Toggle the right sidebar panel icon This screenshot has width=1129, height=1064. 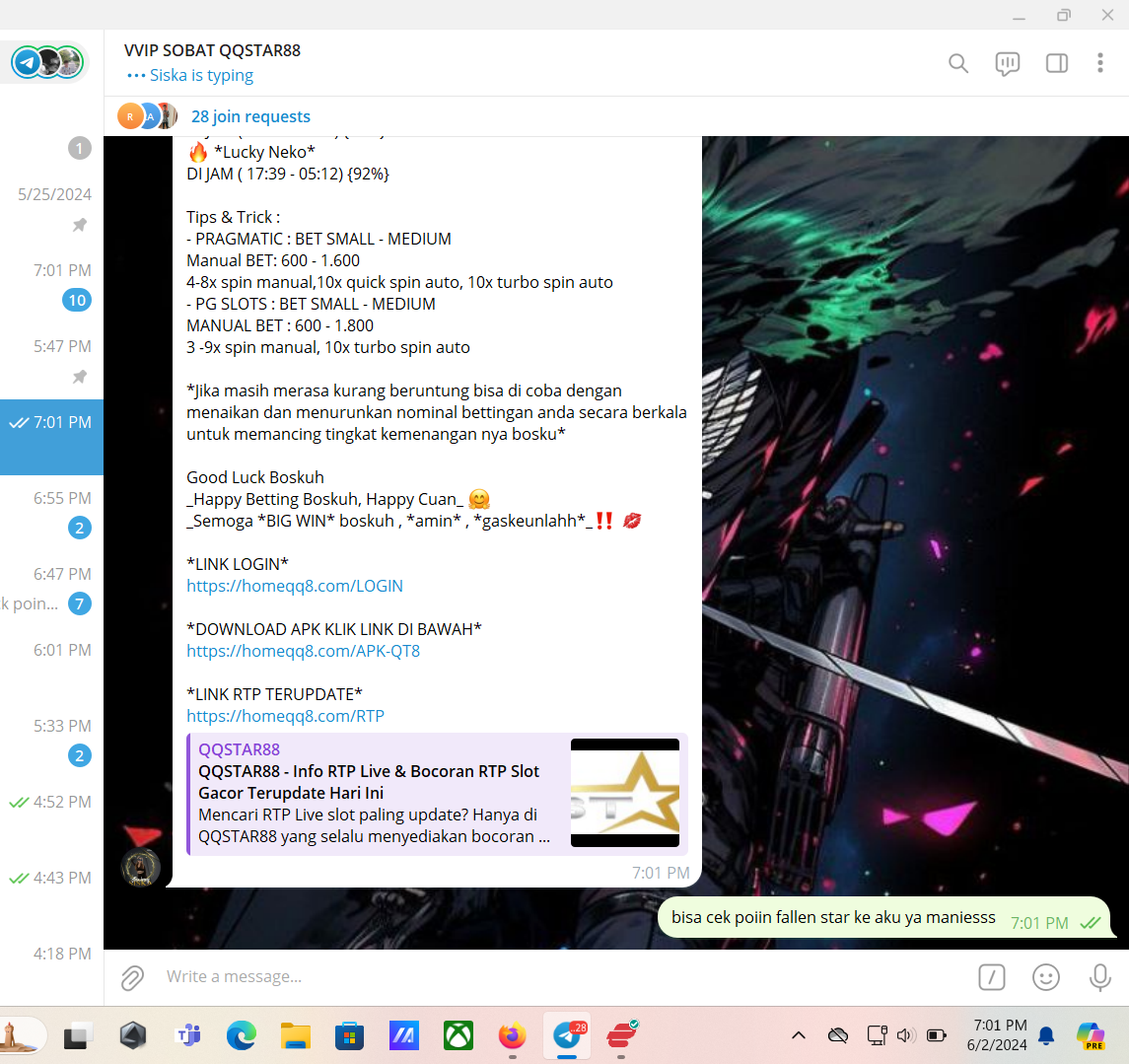pyautogui.click(x=1056, y=63)
